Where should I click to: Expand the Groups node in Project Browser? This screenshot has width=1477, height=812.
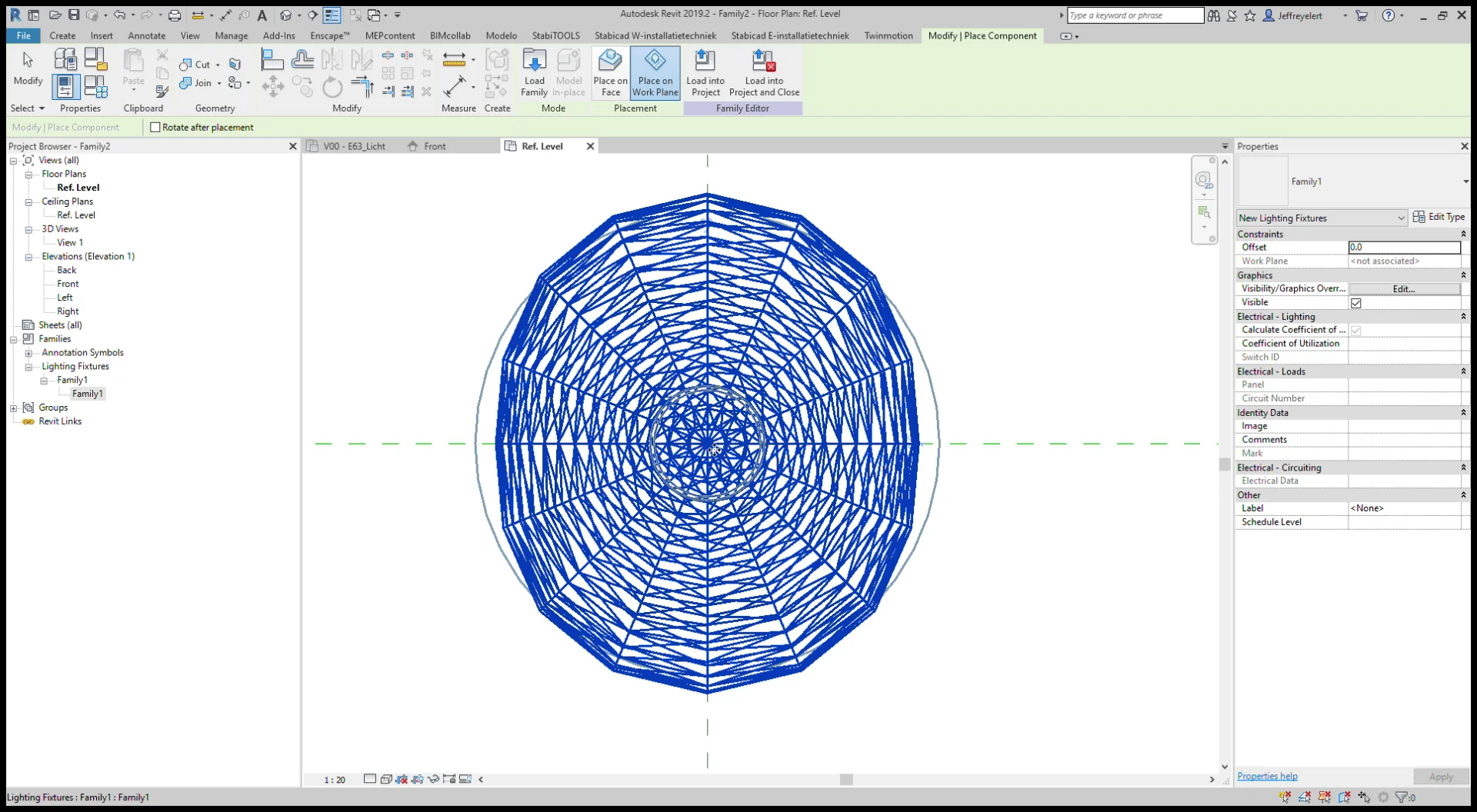[13, 407]
